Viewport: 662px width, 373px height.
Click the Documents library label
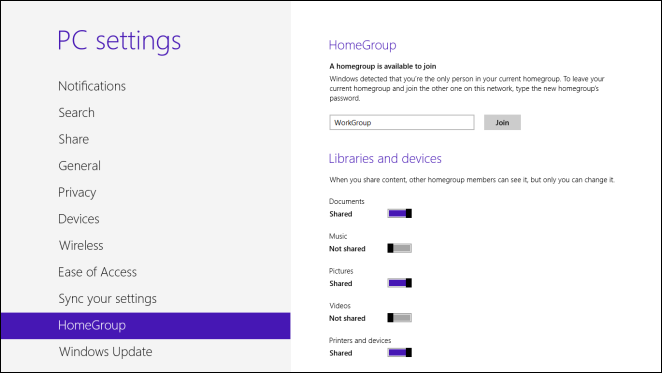(x=347, y=201)
